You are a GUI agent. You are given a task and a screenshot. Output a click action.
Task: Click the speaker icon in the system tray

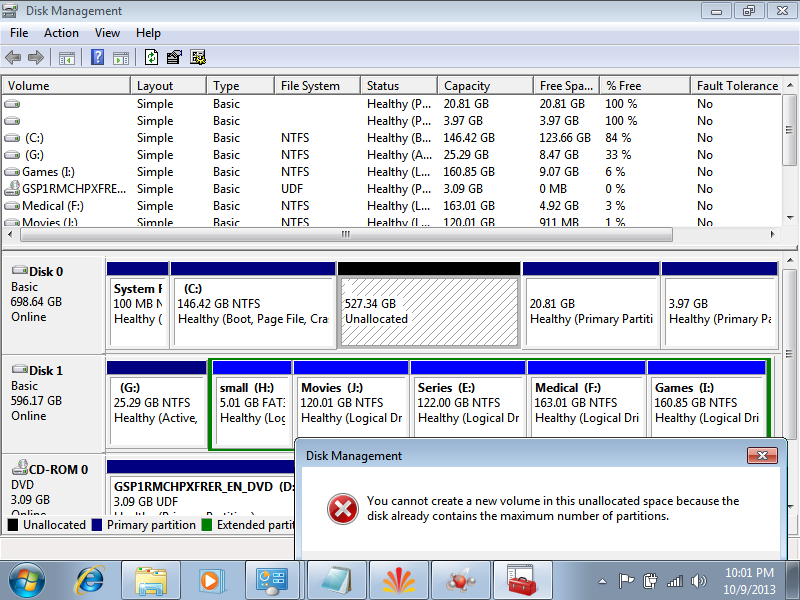coord(697,580)
